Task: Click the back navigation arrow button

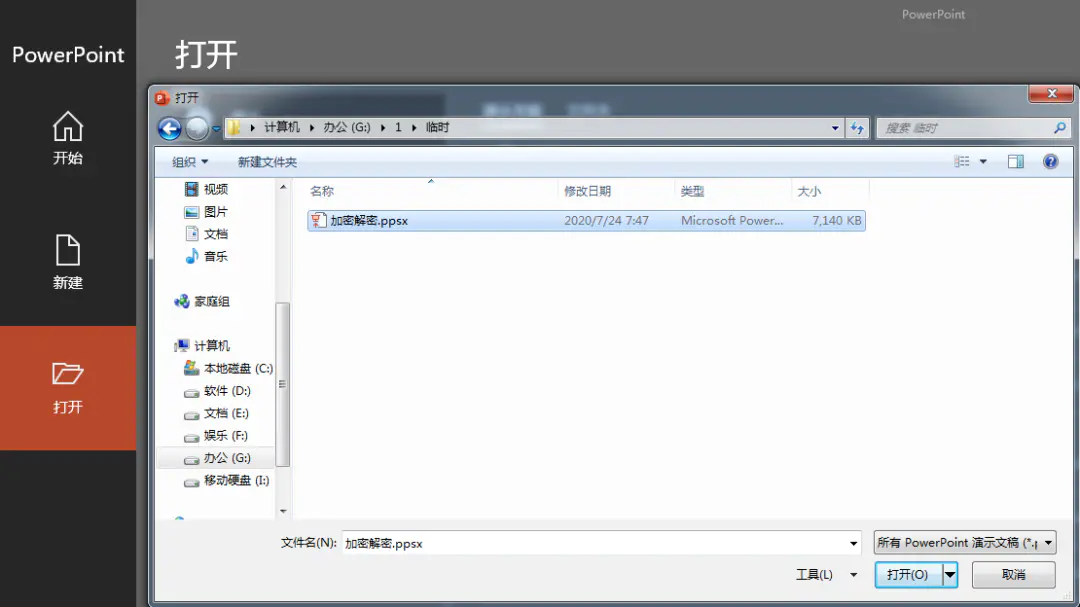Action: (x=169, y=128)
